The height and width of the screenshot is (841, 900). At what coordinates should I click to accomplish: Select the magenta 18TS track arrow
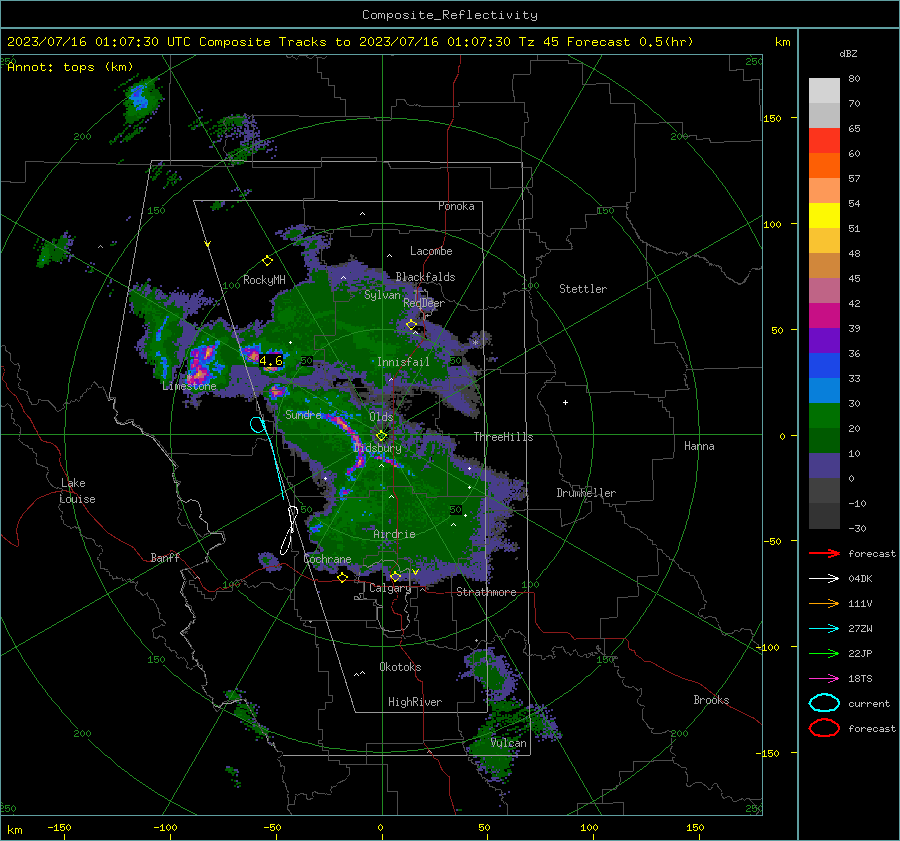coord(824,679)
